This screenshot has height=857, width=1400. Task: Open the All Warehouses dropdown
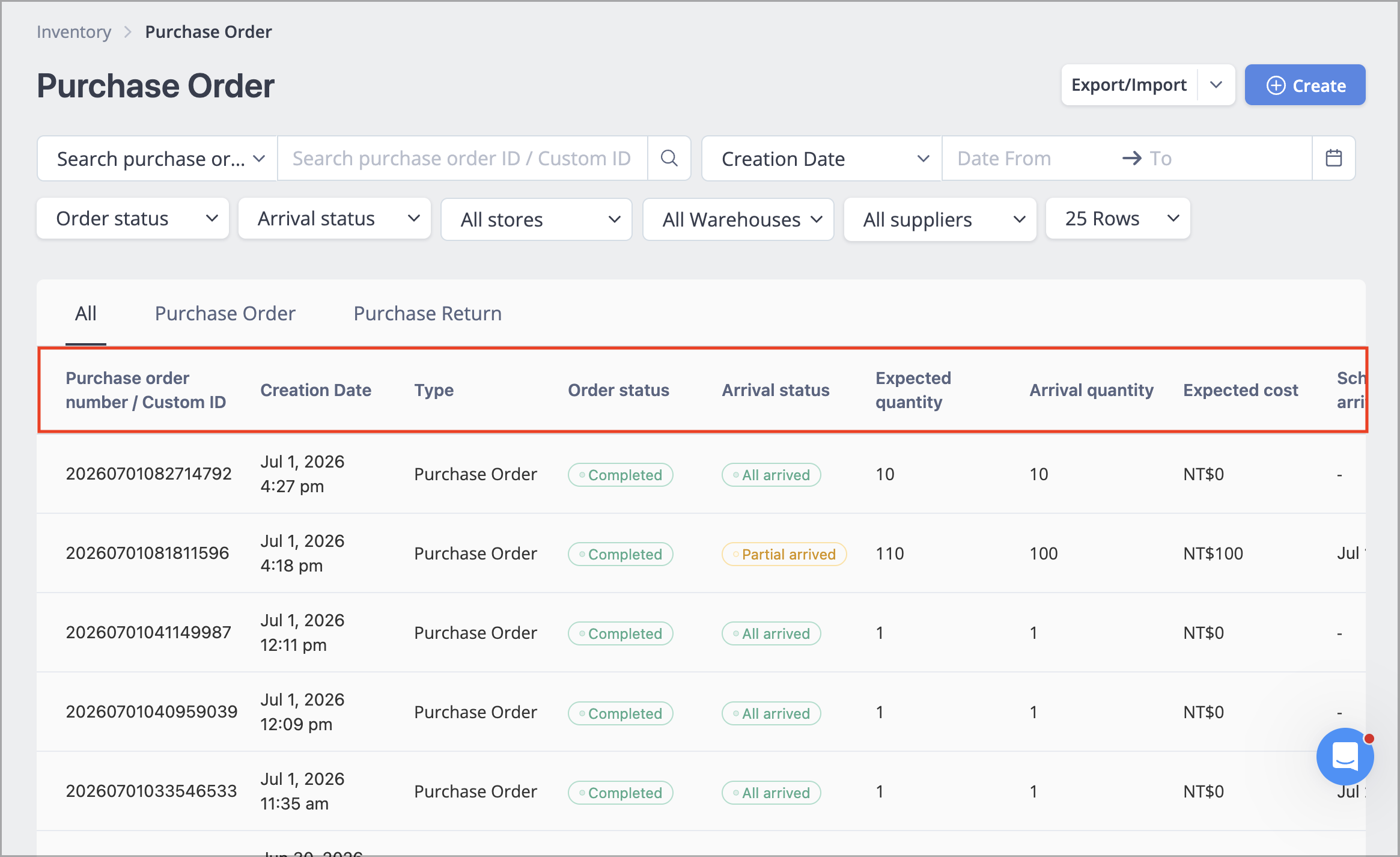738,219
